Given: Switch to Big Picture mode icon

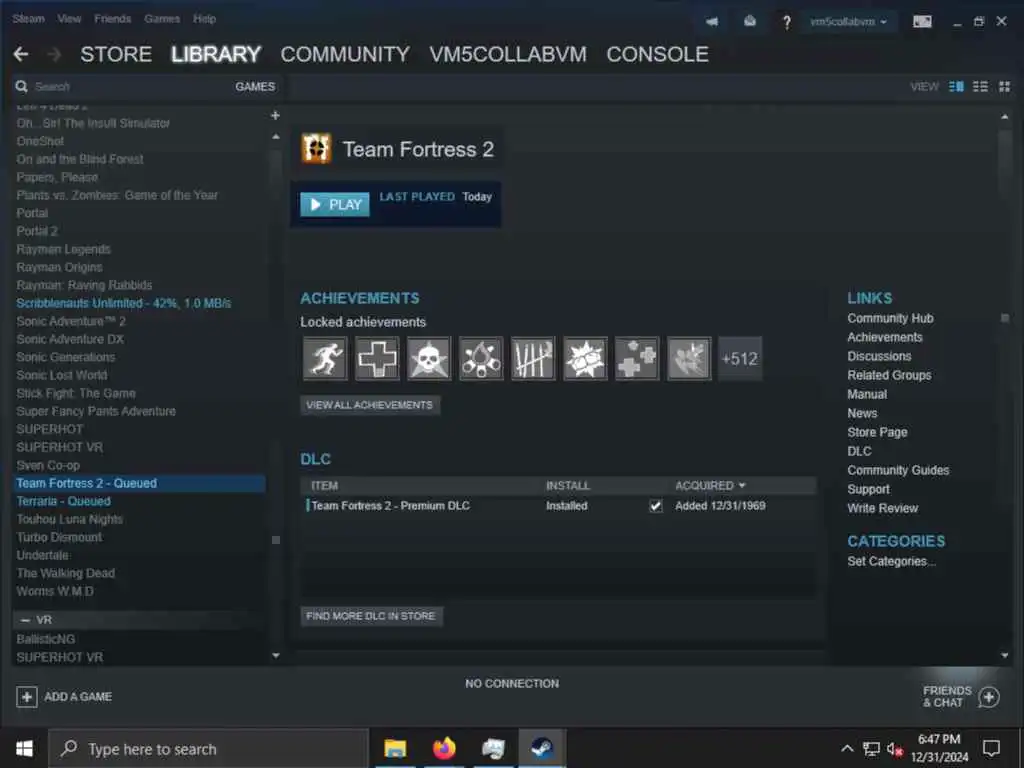Looking at the screenshot, I should pyautogui.click(x=922, y=22).
